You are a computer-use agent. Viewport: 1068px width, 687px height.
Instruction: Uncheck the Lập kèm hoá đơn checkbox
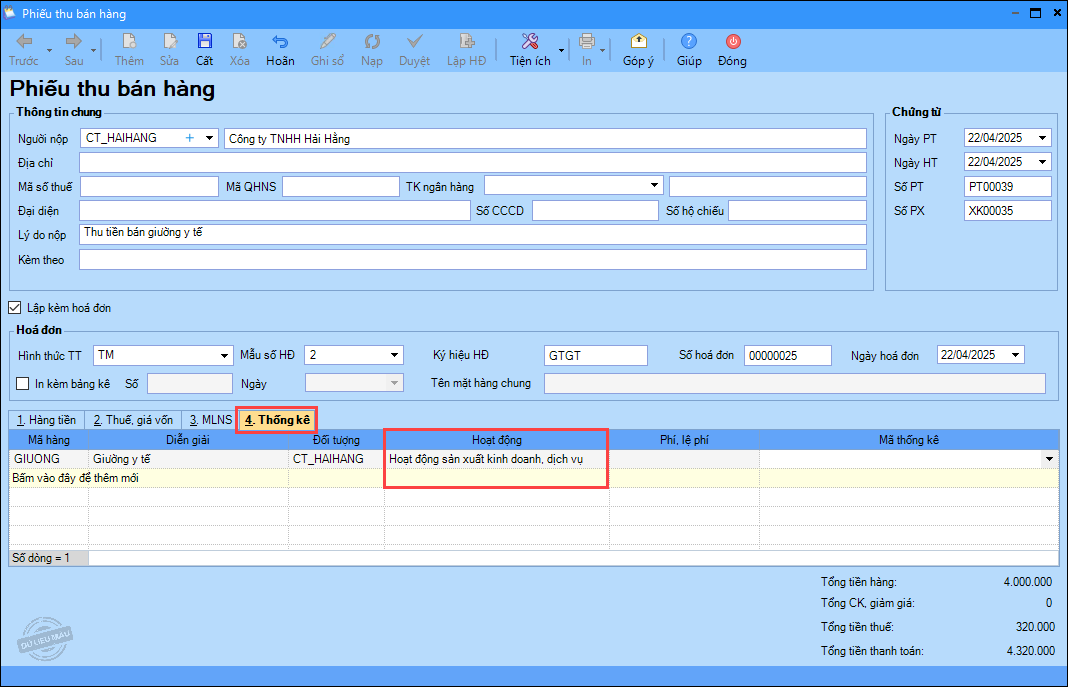click(x=15, y=308)
